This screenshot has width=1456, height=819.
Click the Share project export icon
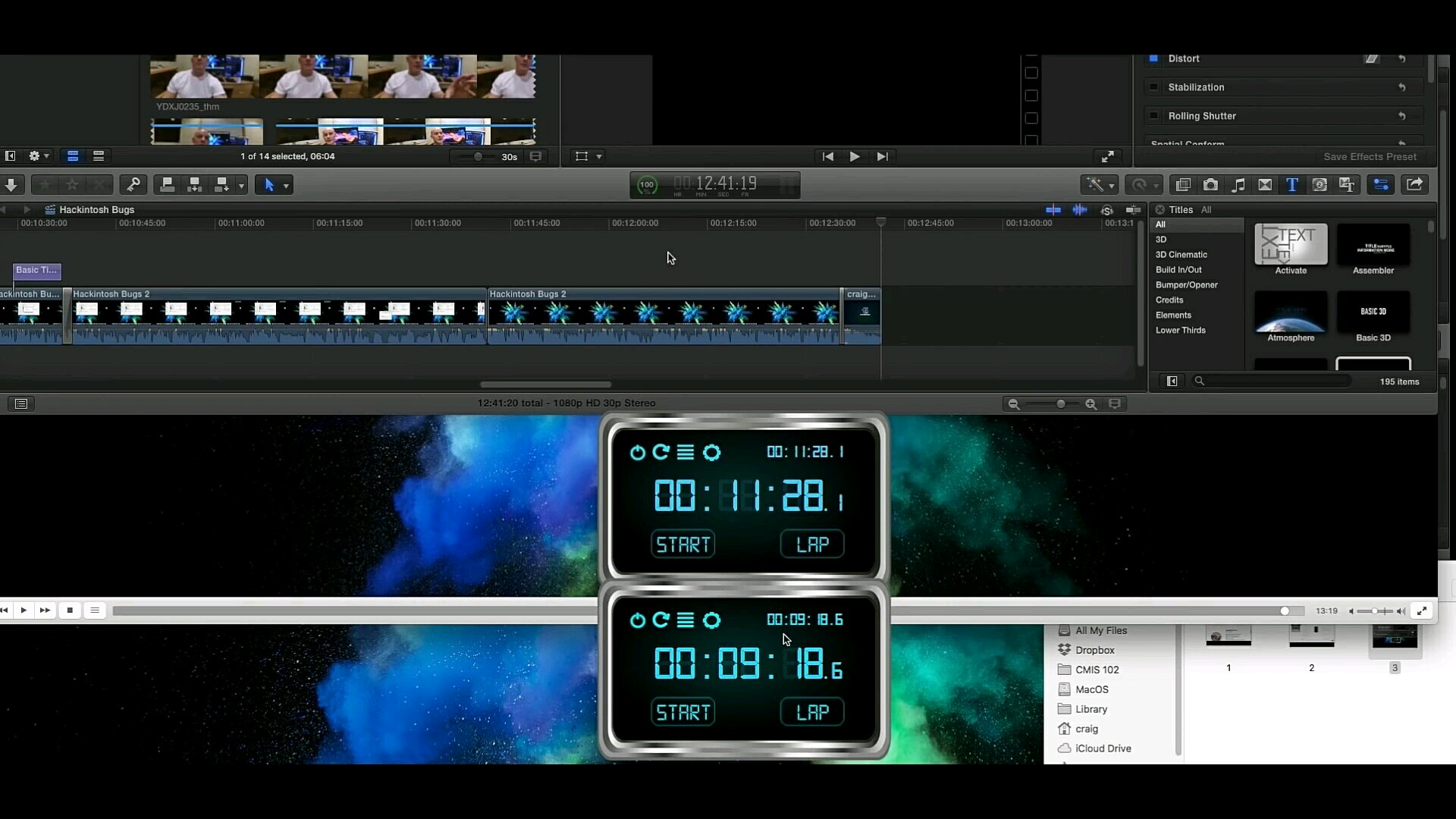[x=1414, y=184]
